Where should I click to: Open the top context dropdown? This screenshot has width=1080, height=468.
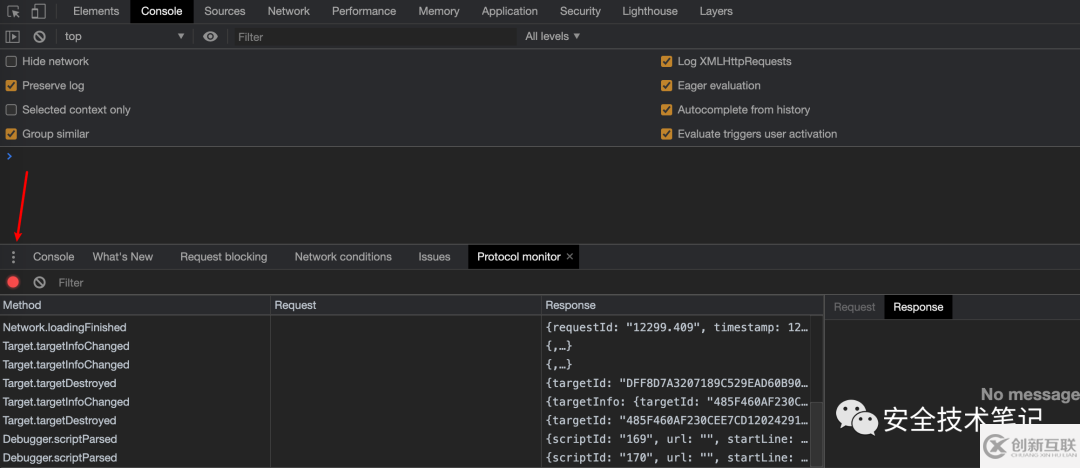(x=124, y=37)
